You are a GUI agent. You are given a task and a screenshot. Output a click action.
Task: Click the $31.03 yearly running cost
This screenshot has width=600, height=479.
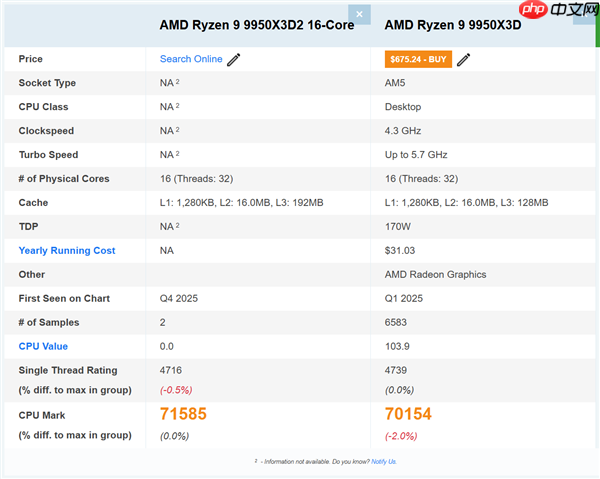click(400, 251)
